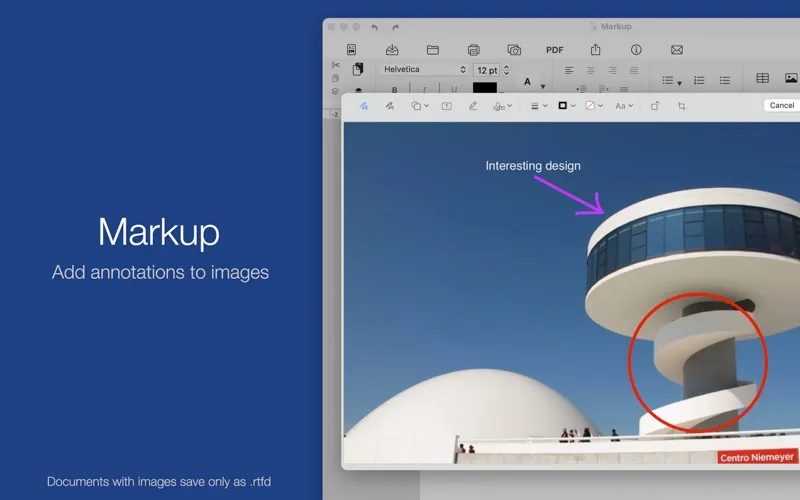Click the Mail envelope icon
Viewport: 800px width, 500px height.
coord(677,49)
